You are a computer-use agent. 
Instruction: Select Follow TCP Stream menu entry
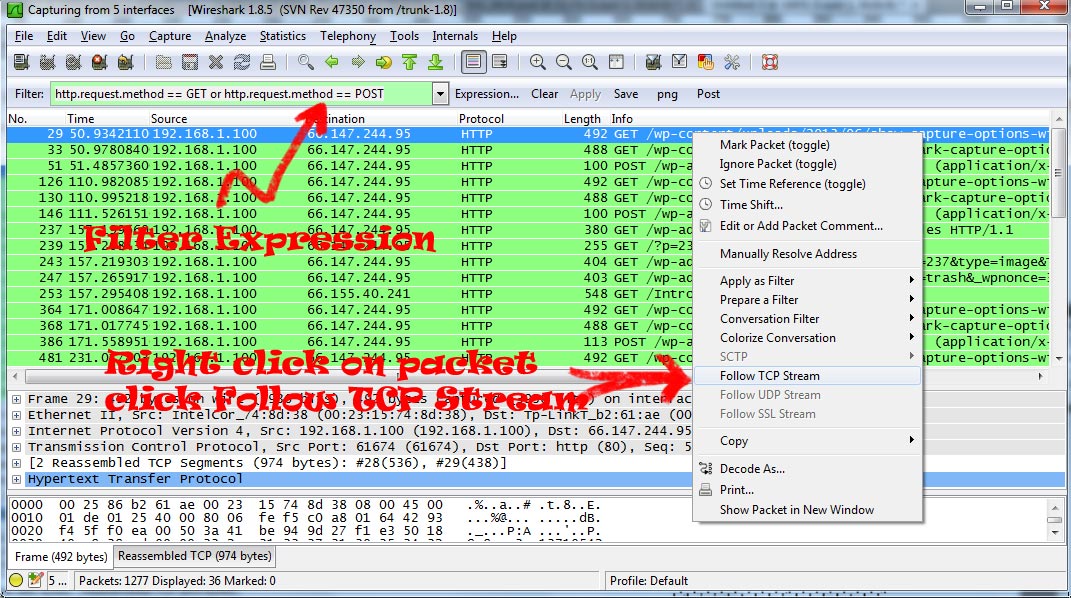pos(807,375)
